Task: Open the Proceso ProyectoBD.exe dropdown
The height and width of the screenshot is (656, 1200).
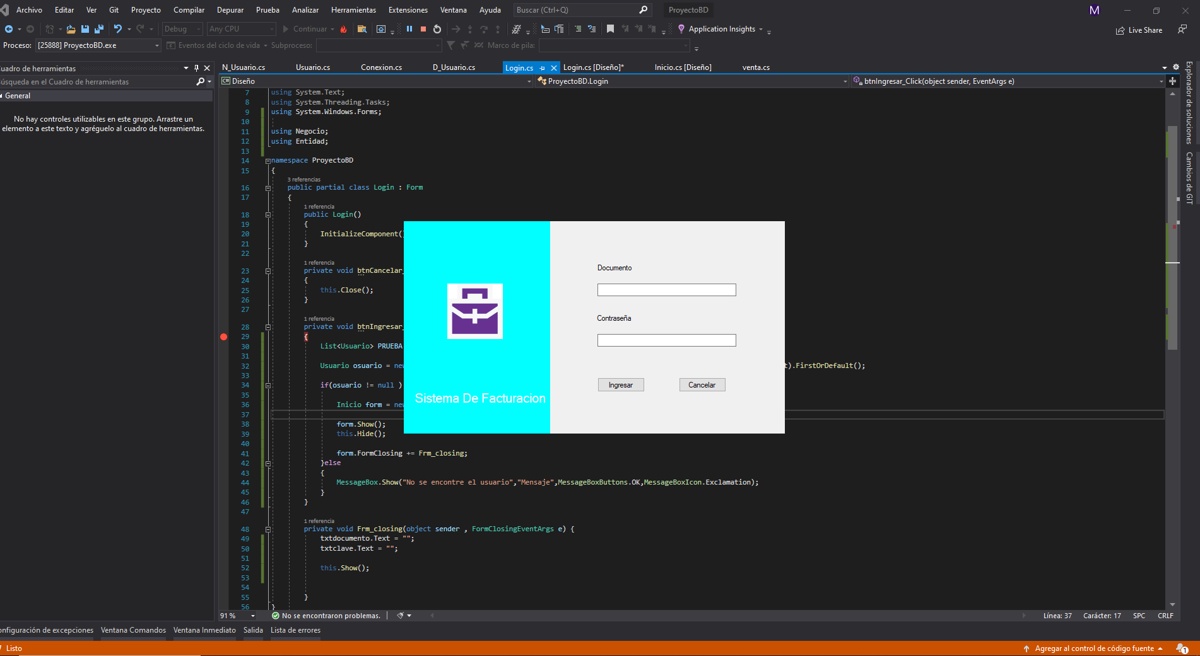Action: pyautogui.click(x=156, y=45)
